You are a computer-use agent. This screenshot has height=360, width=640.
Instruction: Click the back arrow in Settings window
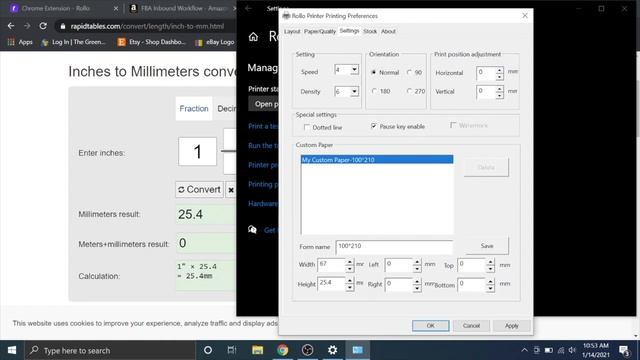pyautogui.click(x=248, y=8)
